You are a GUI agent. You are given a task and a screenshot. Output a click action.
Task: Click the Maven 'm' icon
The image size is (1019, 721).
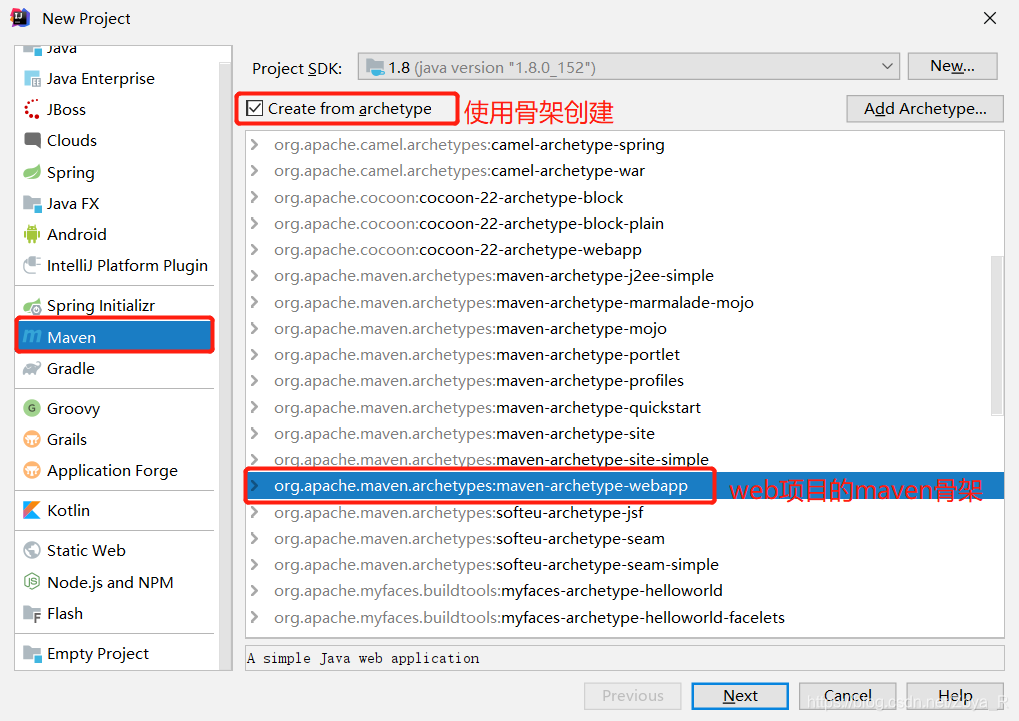click(32, 337)
